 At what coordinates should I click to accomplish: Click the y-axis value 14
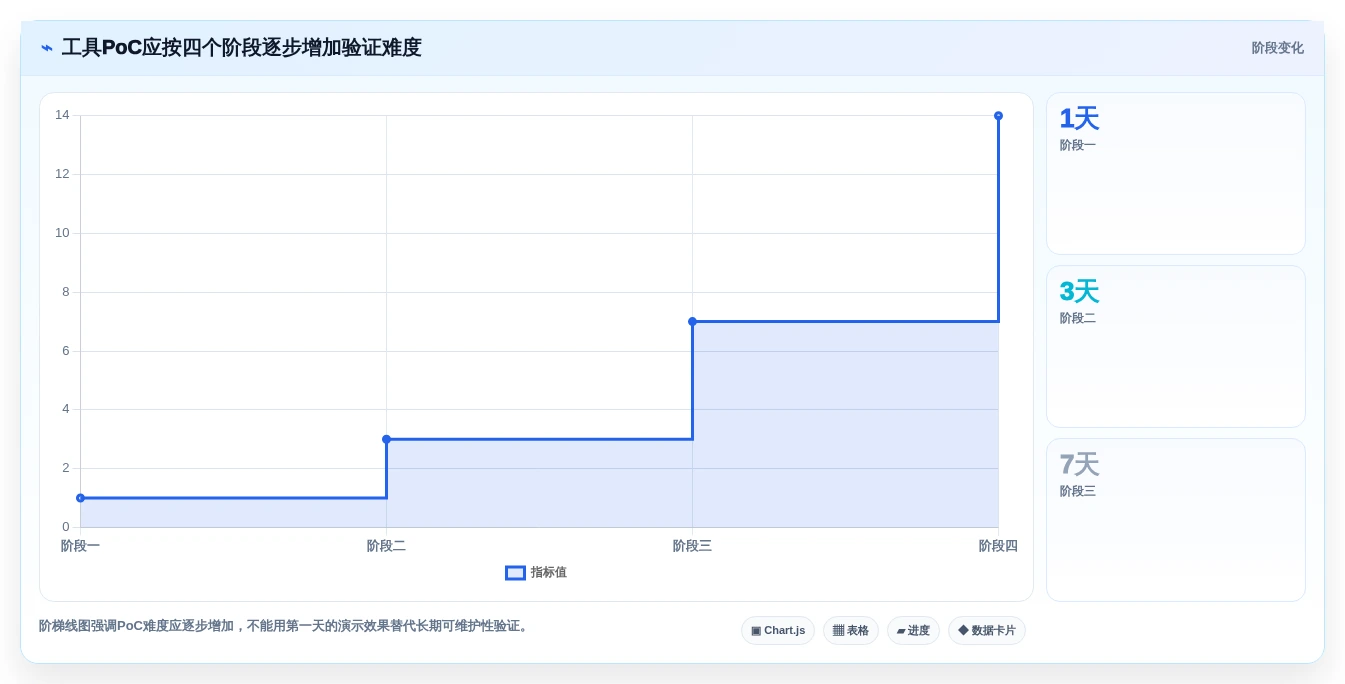click(62, 115)
